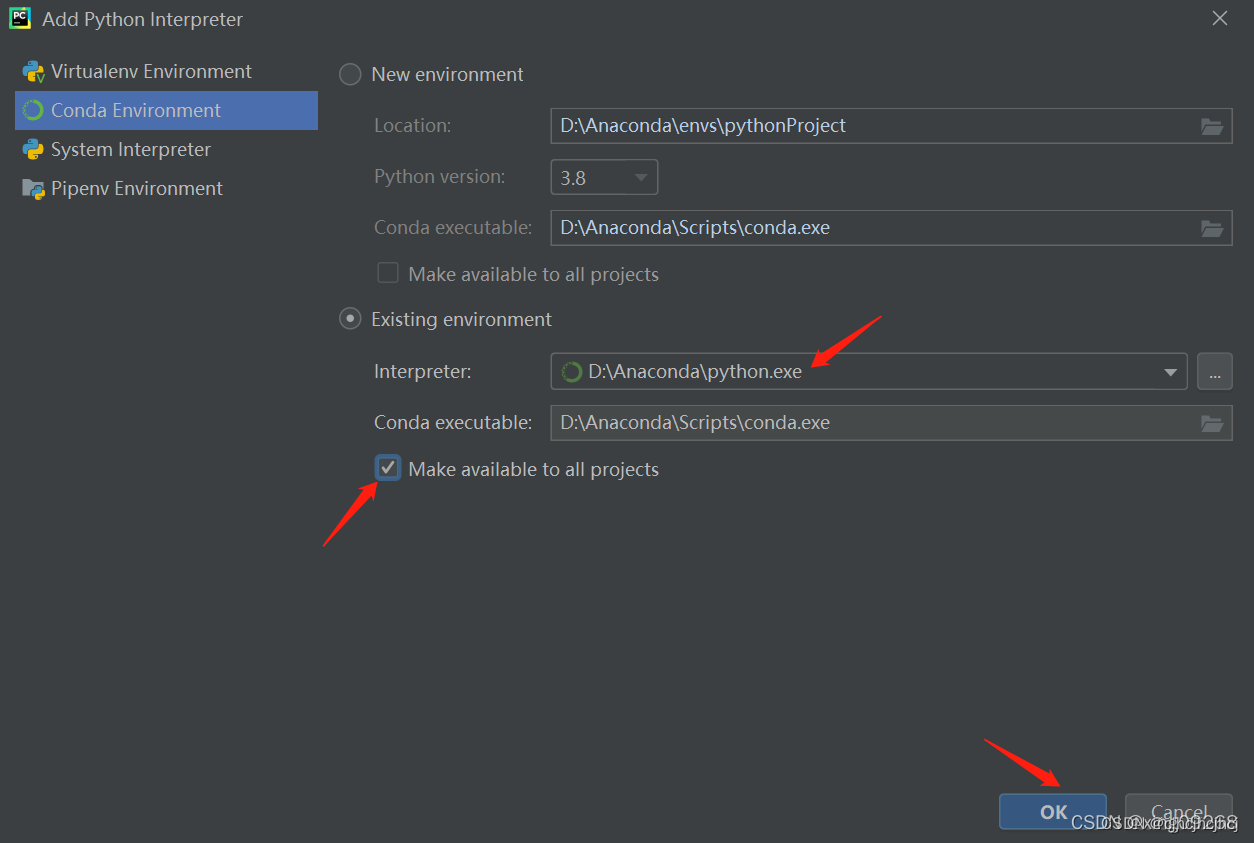Viewport: 1254px width, 843px height.
Task: Click the Add Python Interpreter title text
Action: click(143, 20)
